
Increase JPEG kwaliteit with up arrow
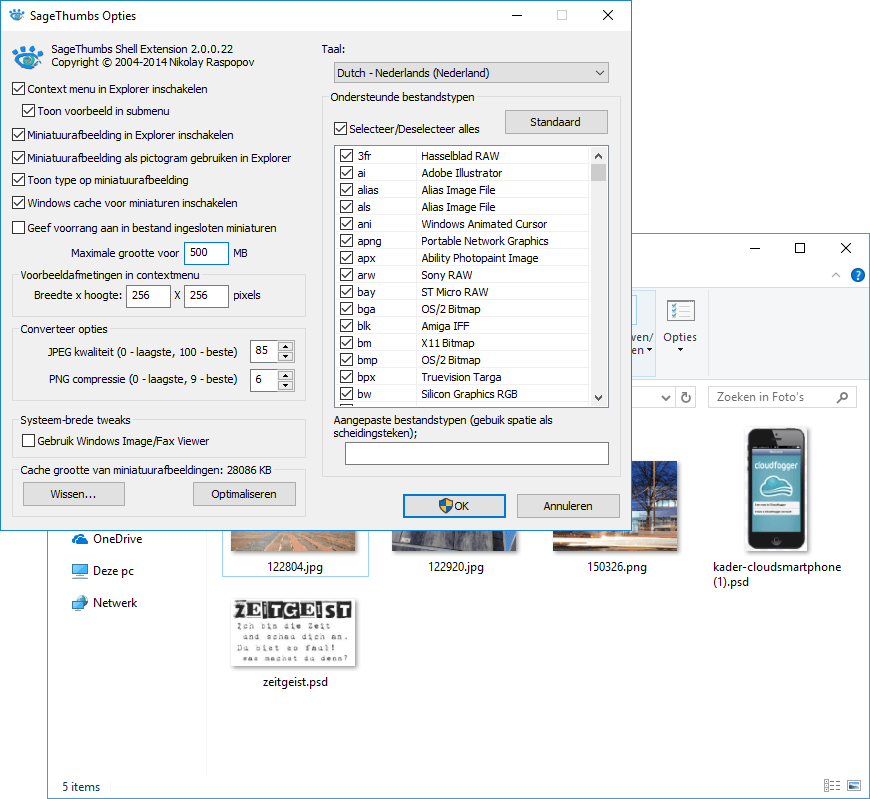(x=286, y=346)
